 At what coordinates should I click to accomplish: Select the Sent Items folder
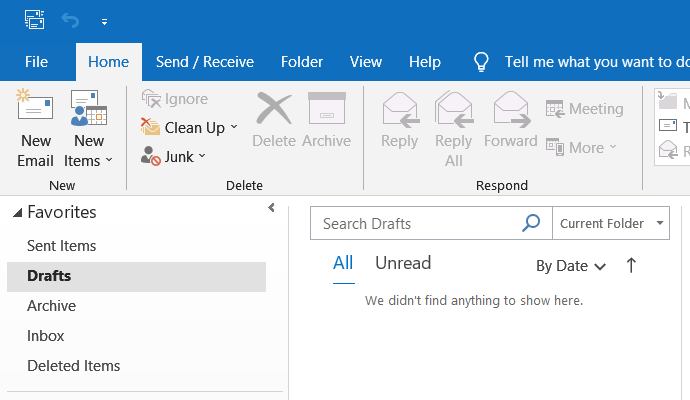[x=62, y=246]
